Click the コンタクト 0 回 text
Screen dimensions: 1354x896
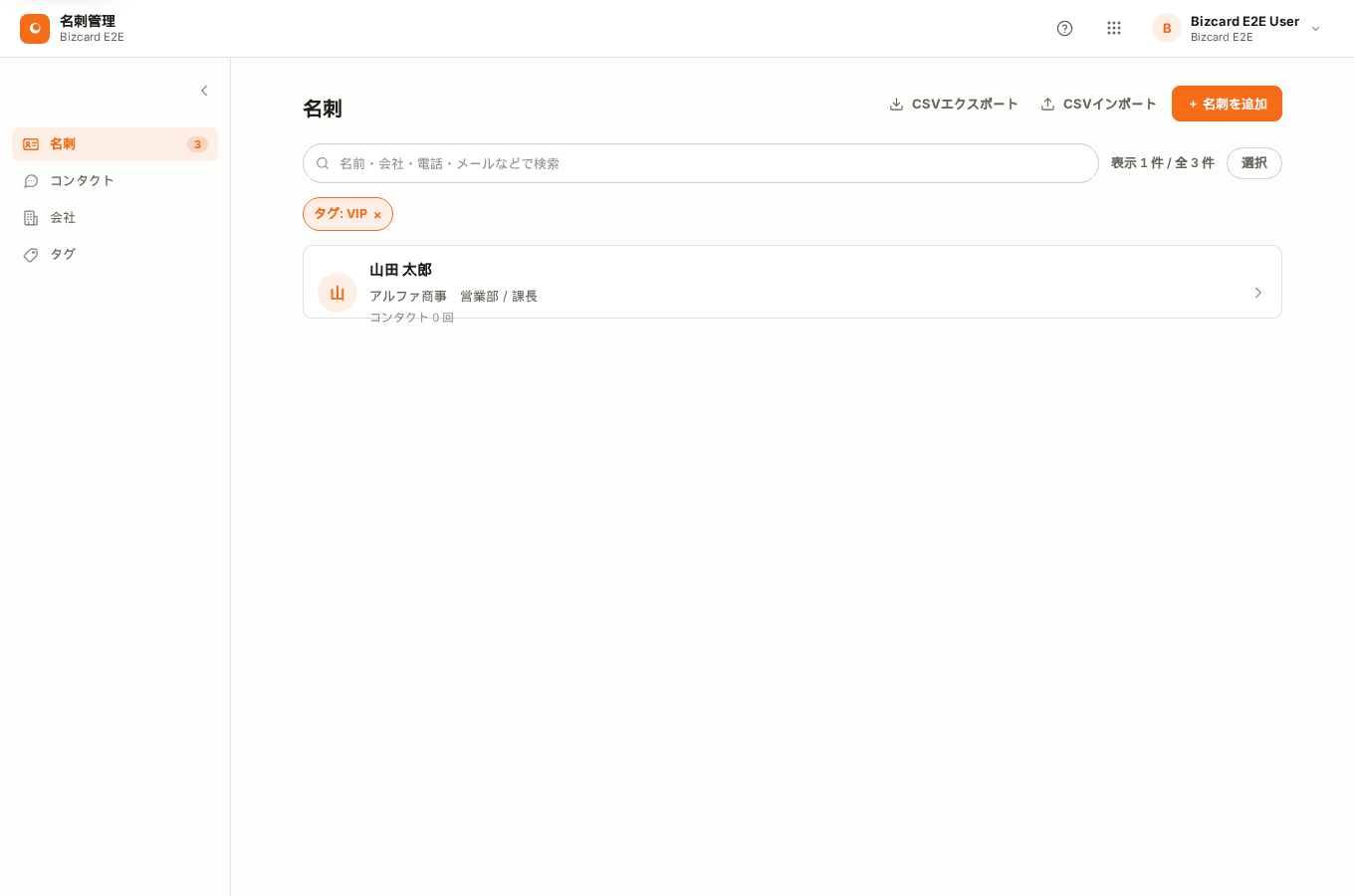tap(412, 318)
